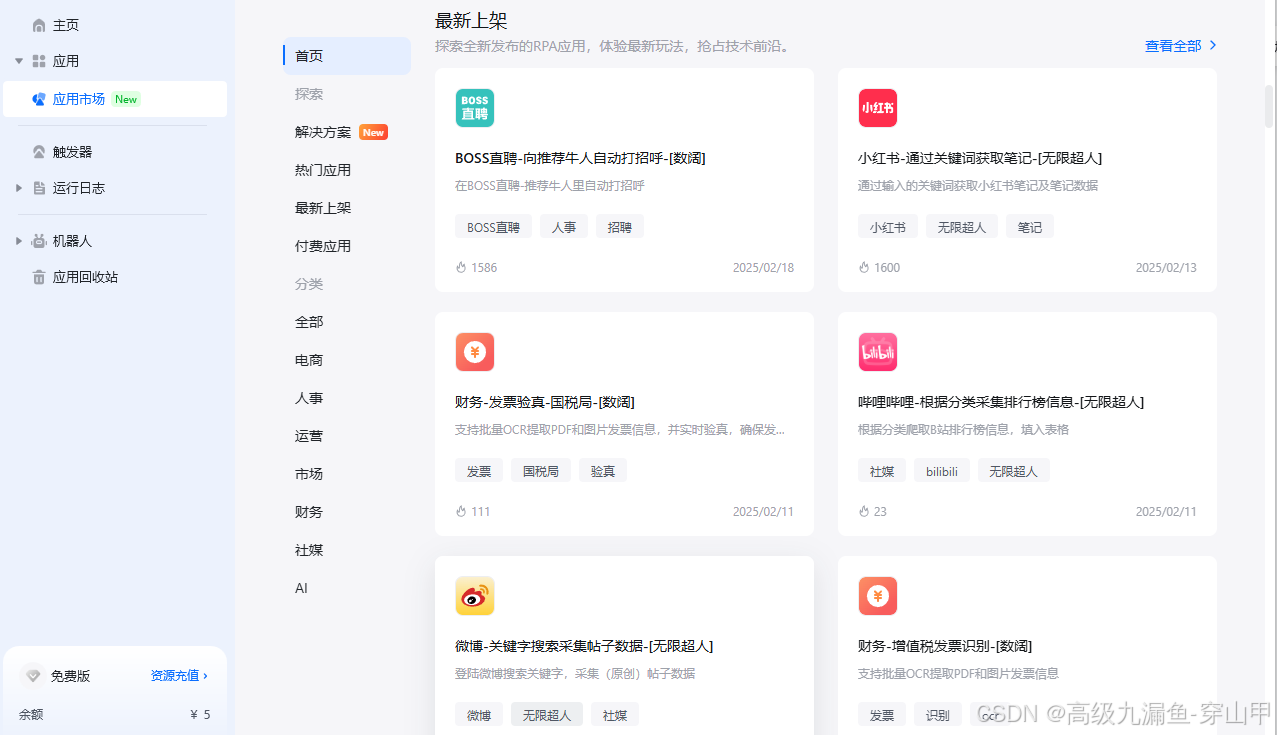
Task: Collapse the 应用 tree arrow
Action: point(19,61)
